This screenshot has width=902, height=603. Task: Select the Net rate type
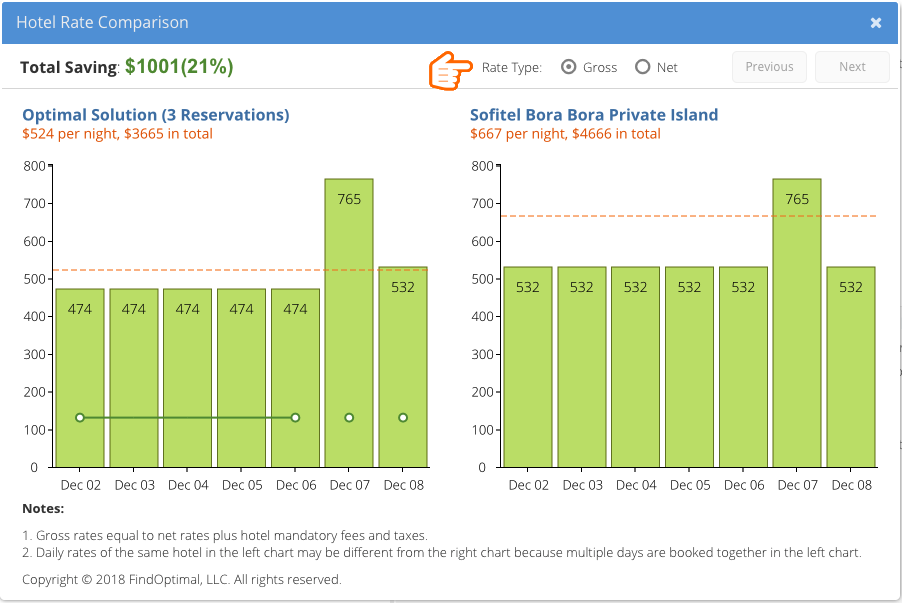[643, 67]
